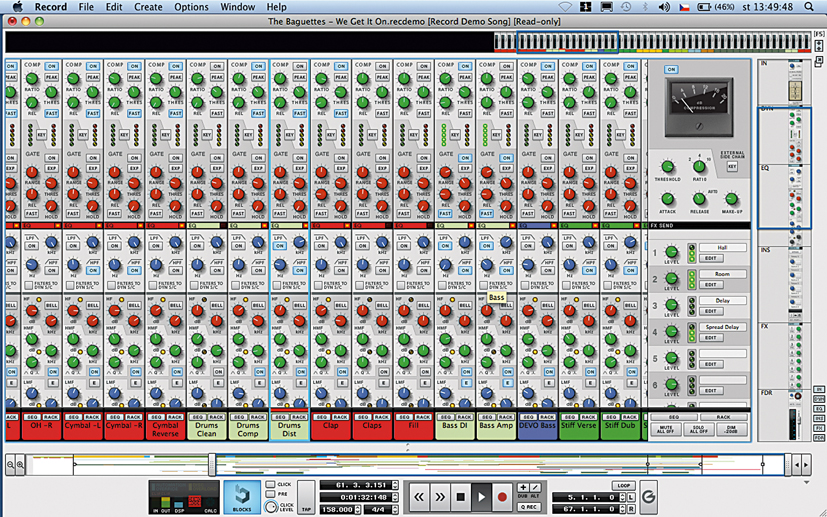This screenshot has width=827, height=517.
Task: Enable the CLICK checkbox in the transport
Action: click(x=271, y=484)
